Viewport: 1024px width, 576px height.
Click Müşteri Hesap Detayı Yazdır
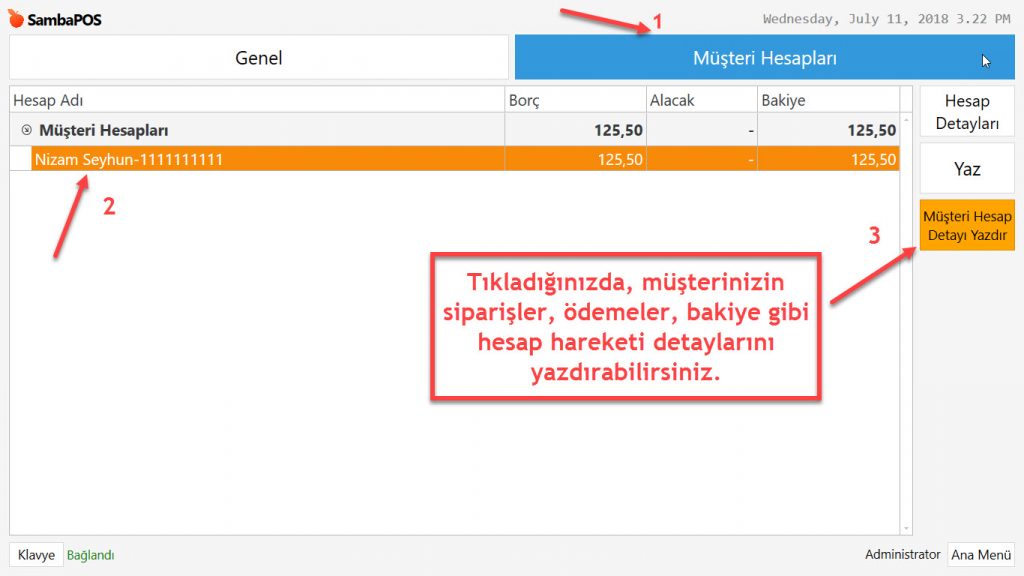coord(966,226)
